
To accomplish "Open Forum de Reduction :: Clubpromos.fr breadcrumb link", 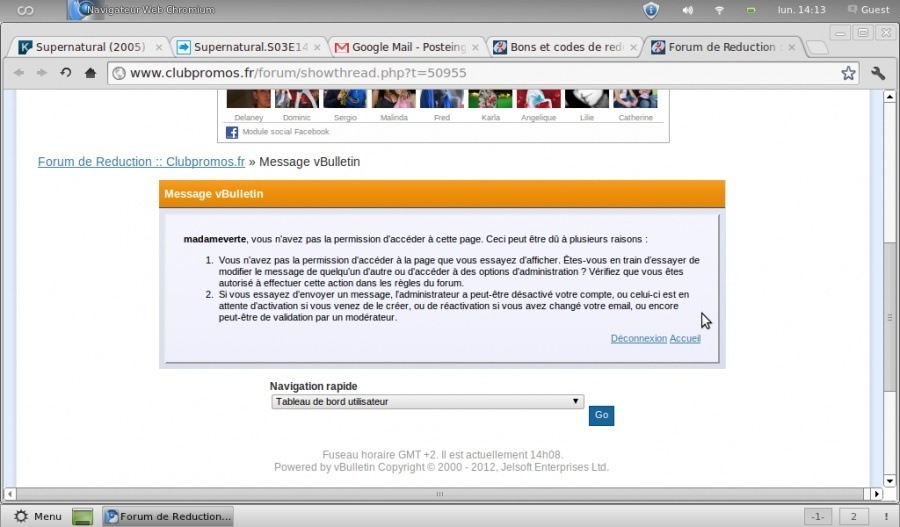I will 141,161.
